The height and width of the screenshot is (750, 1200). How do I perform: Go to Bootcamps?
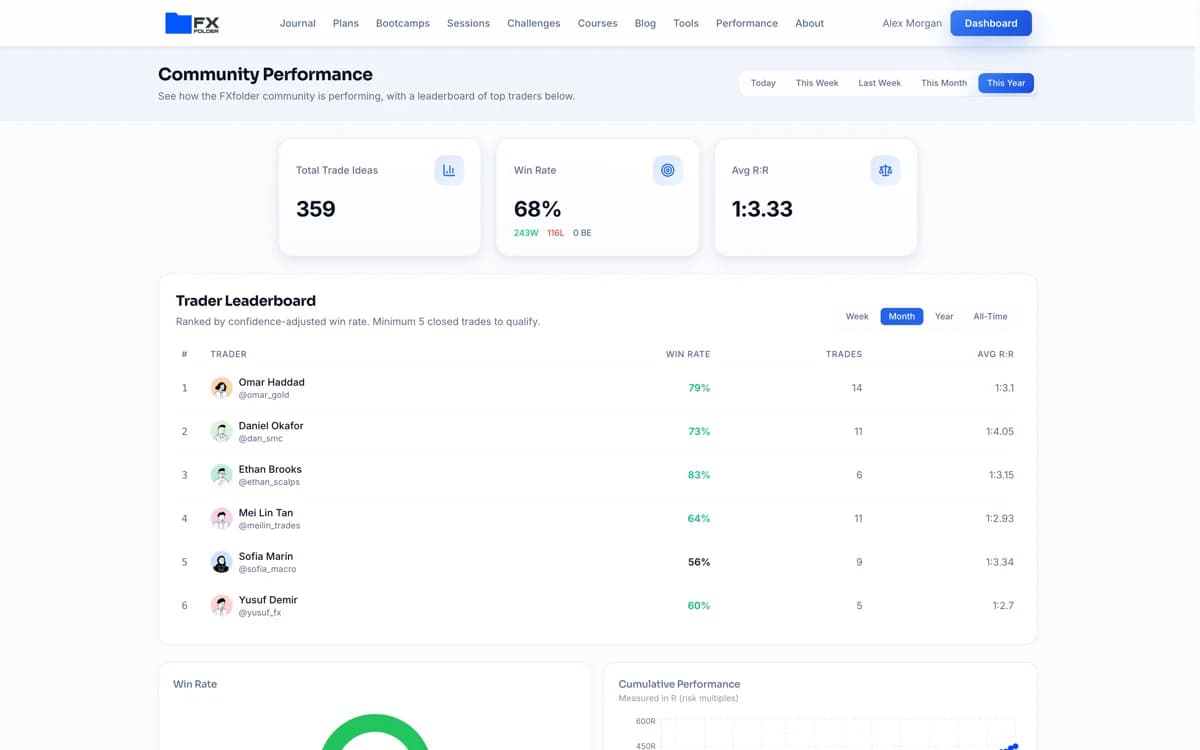coord(403,23)
